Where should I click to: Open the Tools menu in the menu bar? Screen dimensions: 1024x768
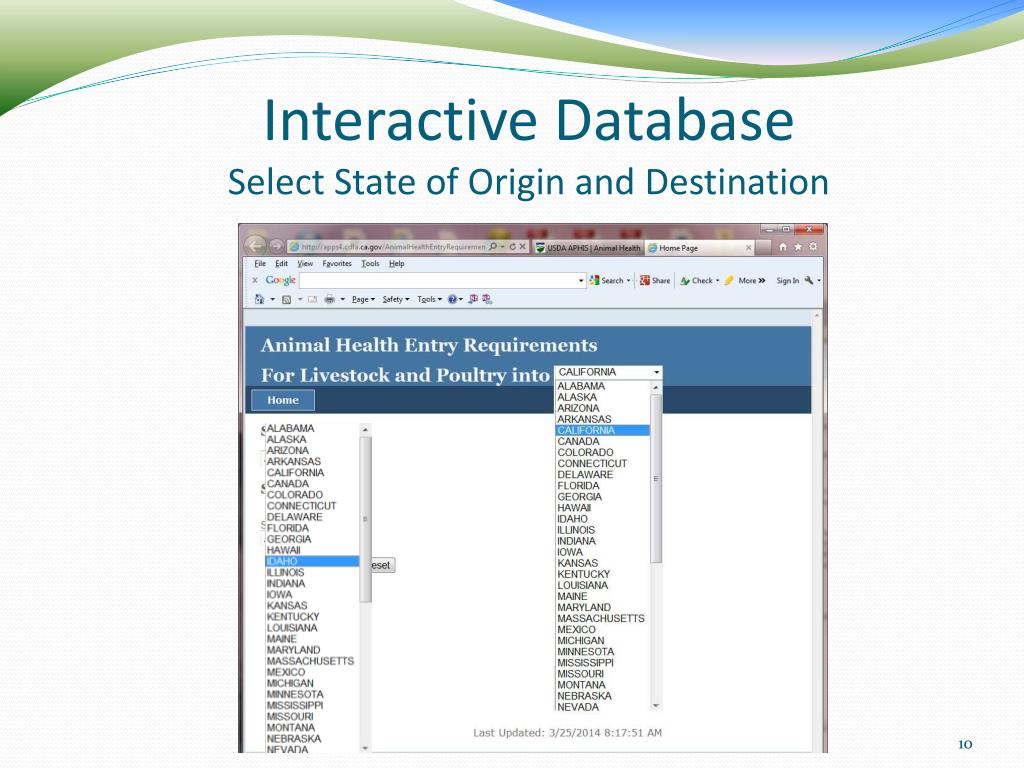coord(370,264)
